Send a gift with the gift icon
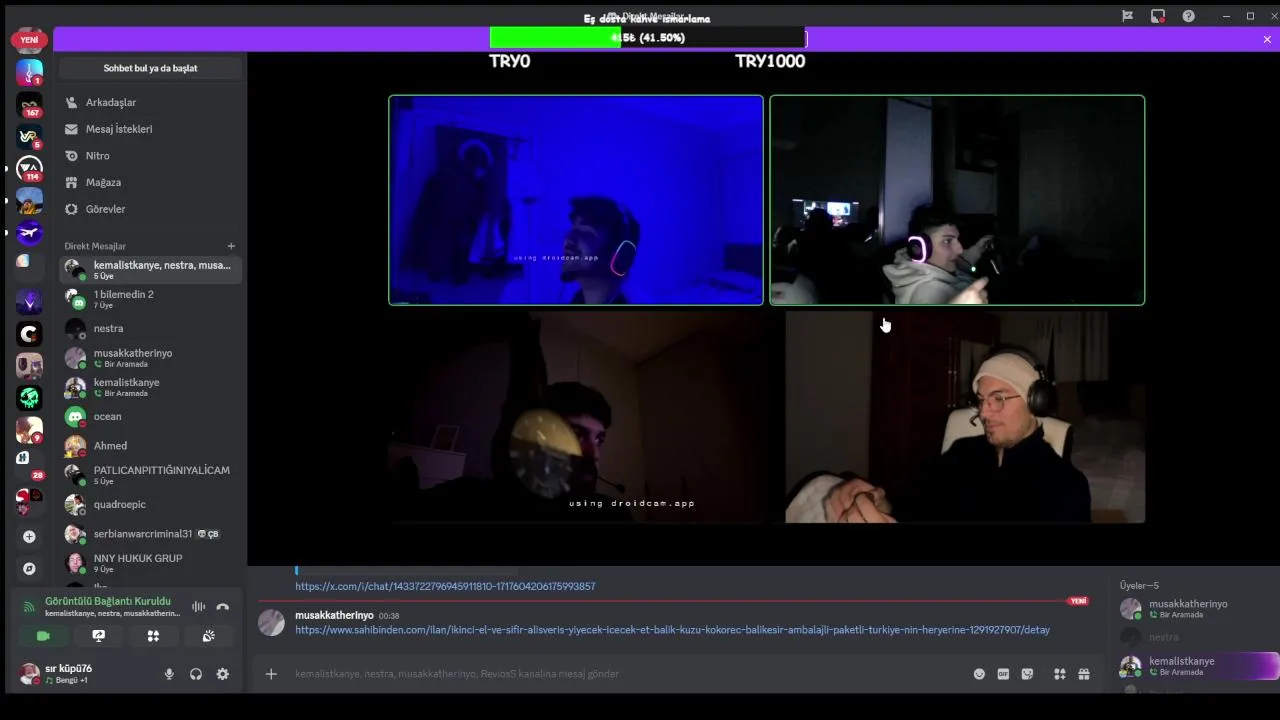1280x720 pixels. pos(1084,674)
